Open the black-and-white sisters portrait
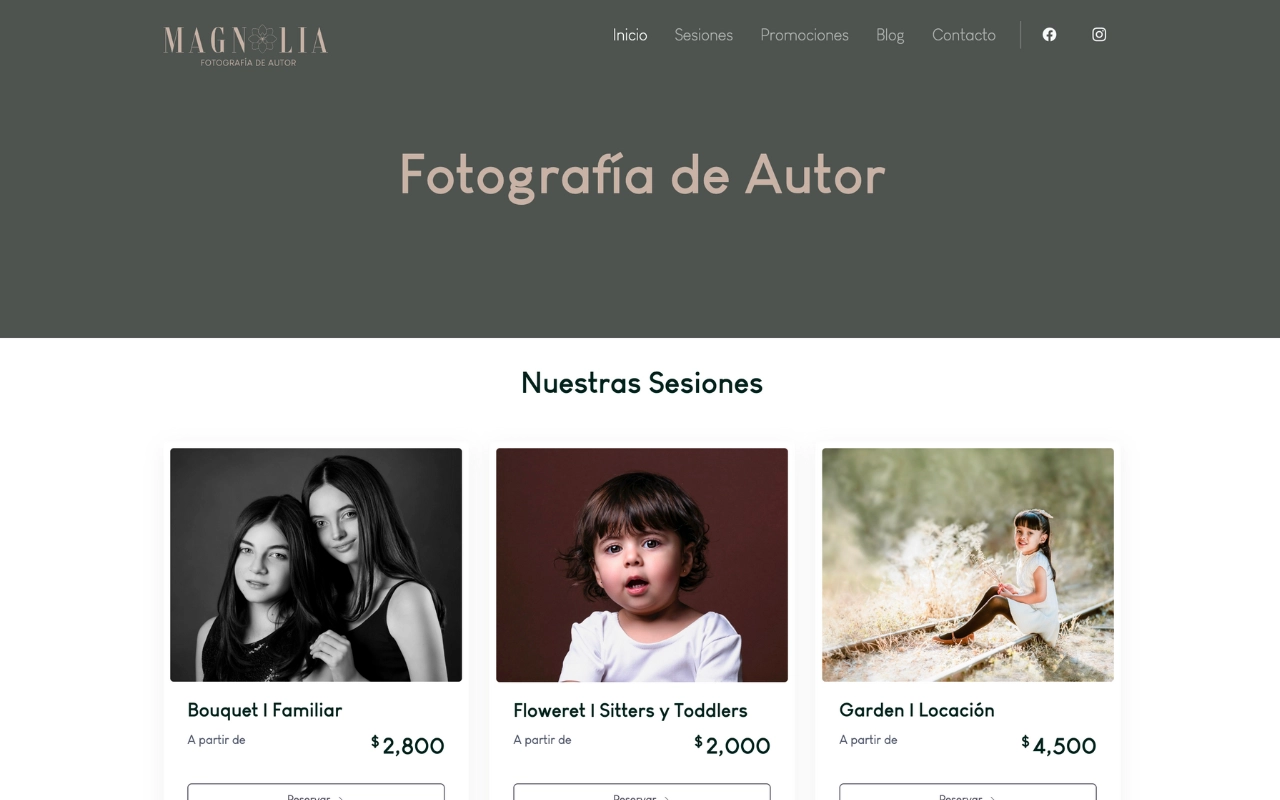 [316, 565]
